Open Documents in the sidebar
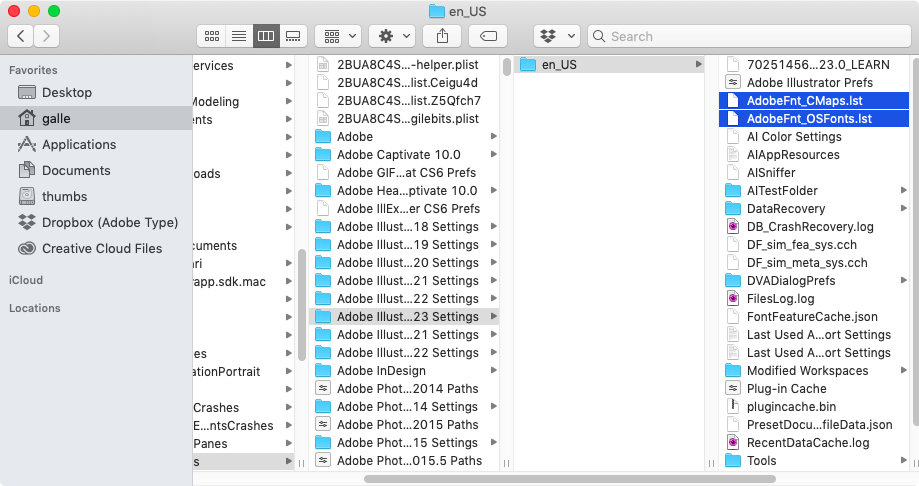Screen dimensions: 919x486 [x=96, y=171]
